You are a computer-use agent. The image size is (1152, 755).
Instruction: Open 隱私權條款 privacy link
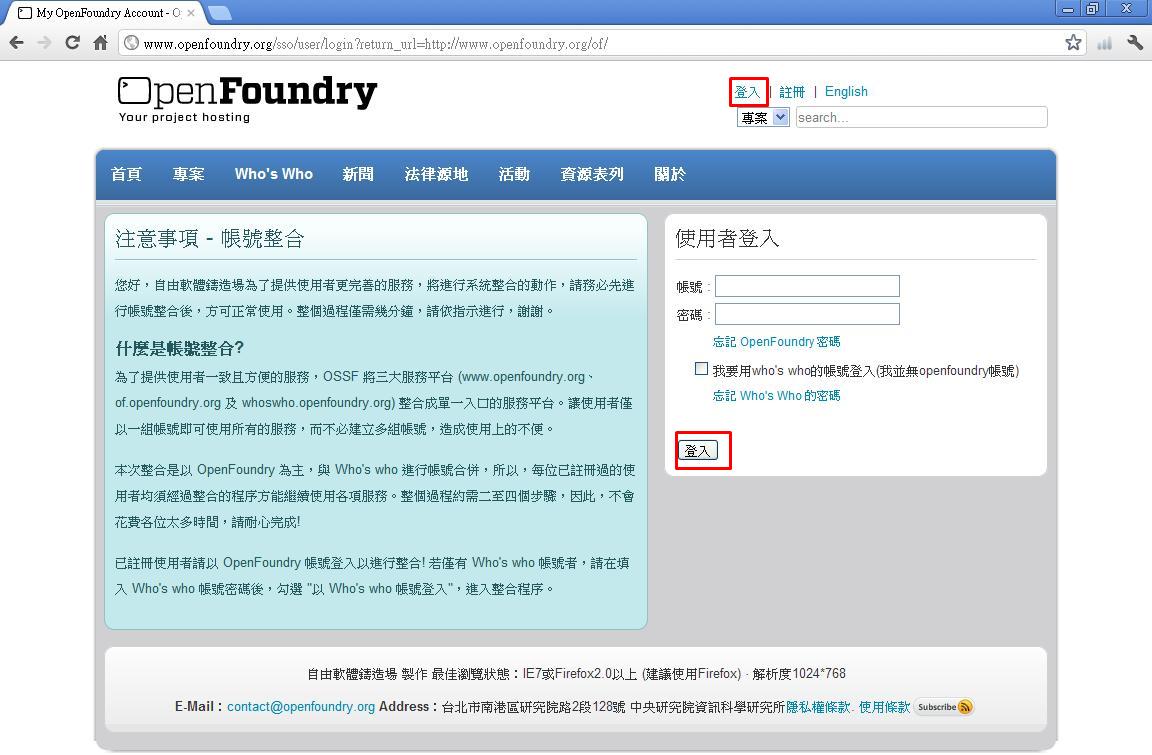click(818, 707)
